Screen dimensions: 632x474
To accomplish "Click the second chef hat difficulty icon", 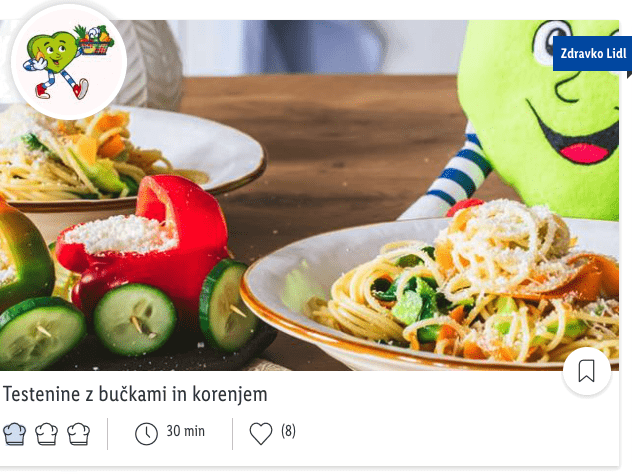I will tap(47, 434).
